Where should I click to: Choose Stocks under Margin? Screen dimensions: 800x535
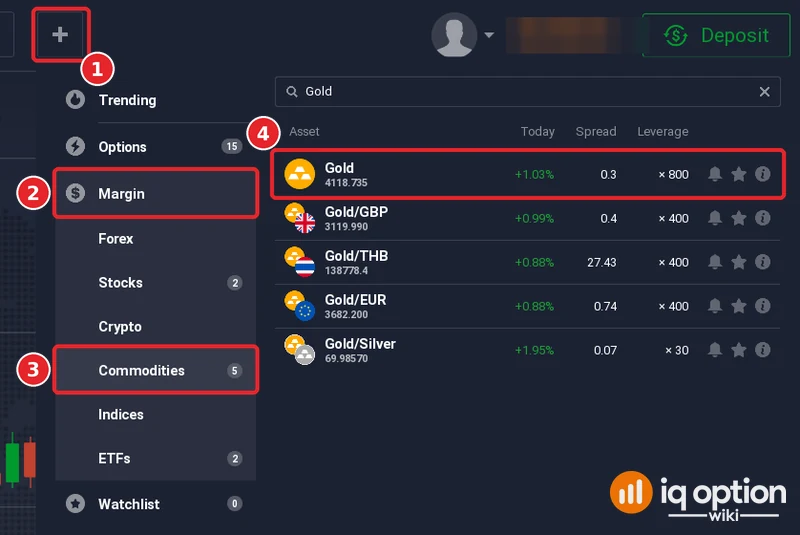coord(156,283)
